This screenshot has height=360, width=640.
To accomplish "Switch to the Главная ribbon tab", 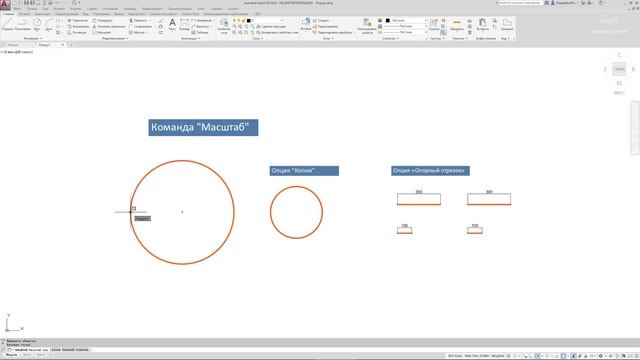I will click(9, 14).
